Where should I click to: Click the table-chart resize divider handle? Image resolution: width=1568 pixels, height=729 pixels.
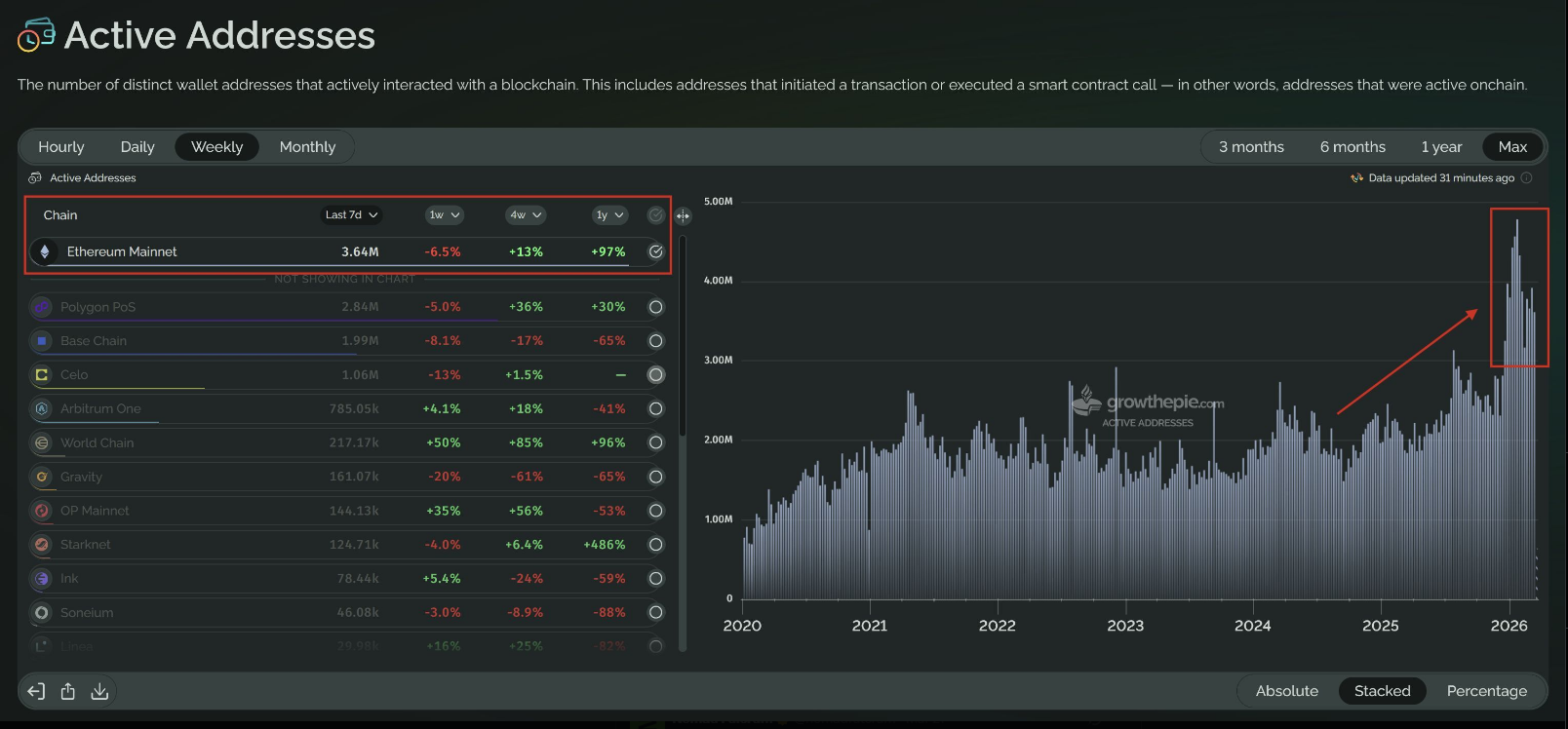point(683,215)
